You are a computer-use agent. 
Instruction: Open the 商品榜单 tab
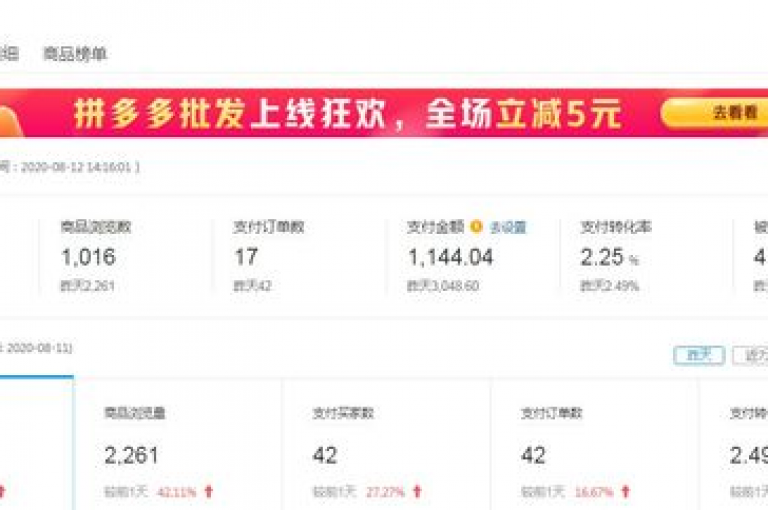pyautogui.click(x=75, y=53)
